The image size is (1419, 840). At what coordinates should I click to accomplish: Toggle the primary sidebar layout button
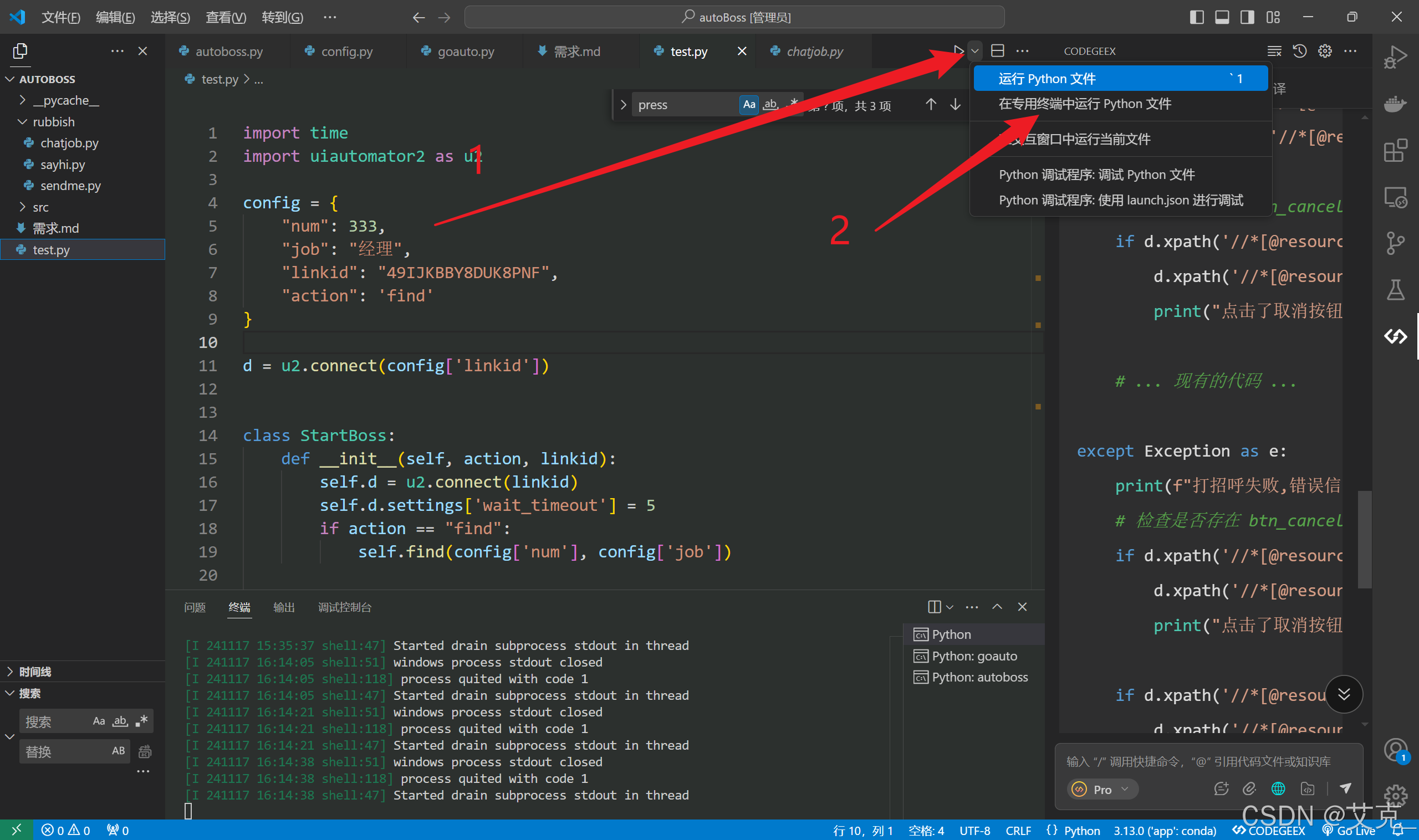point(1197,17)
